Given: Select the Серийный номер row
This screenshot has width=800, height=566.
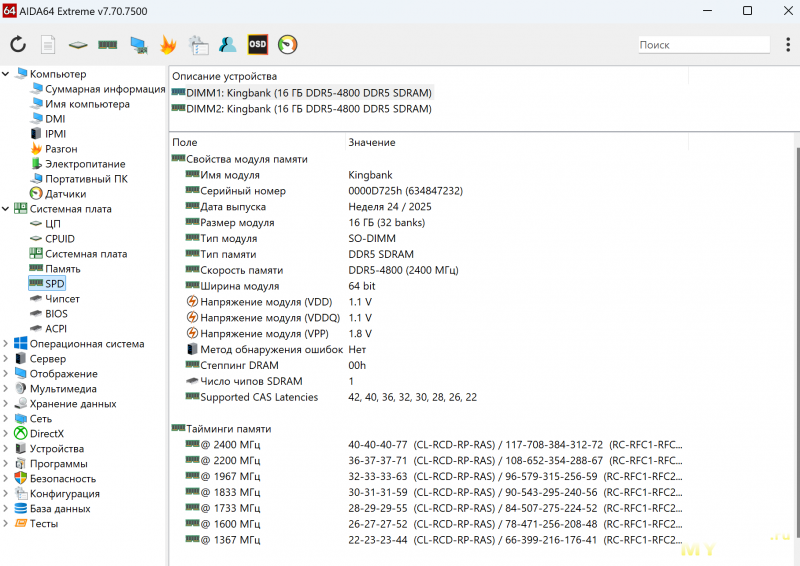Looking at the screenshot, I should (429, 191).
